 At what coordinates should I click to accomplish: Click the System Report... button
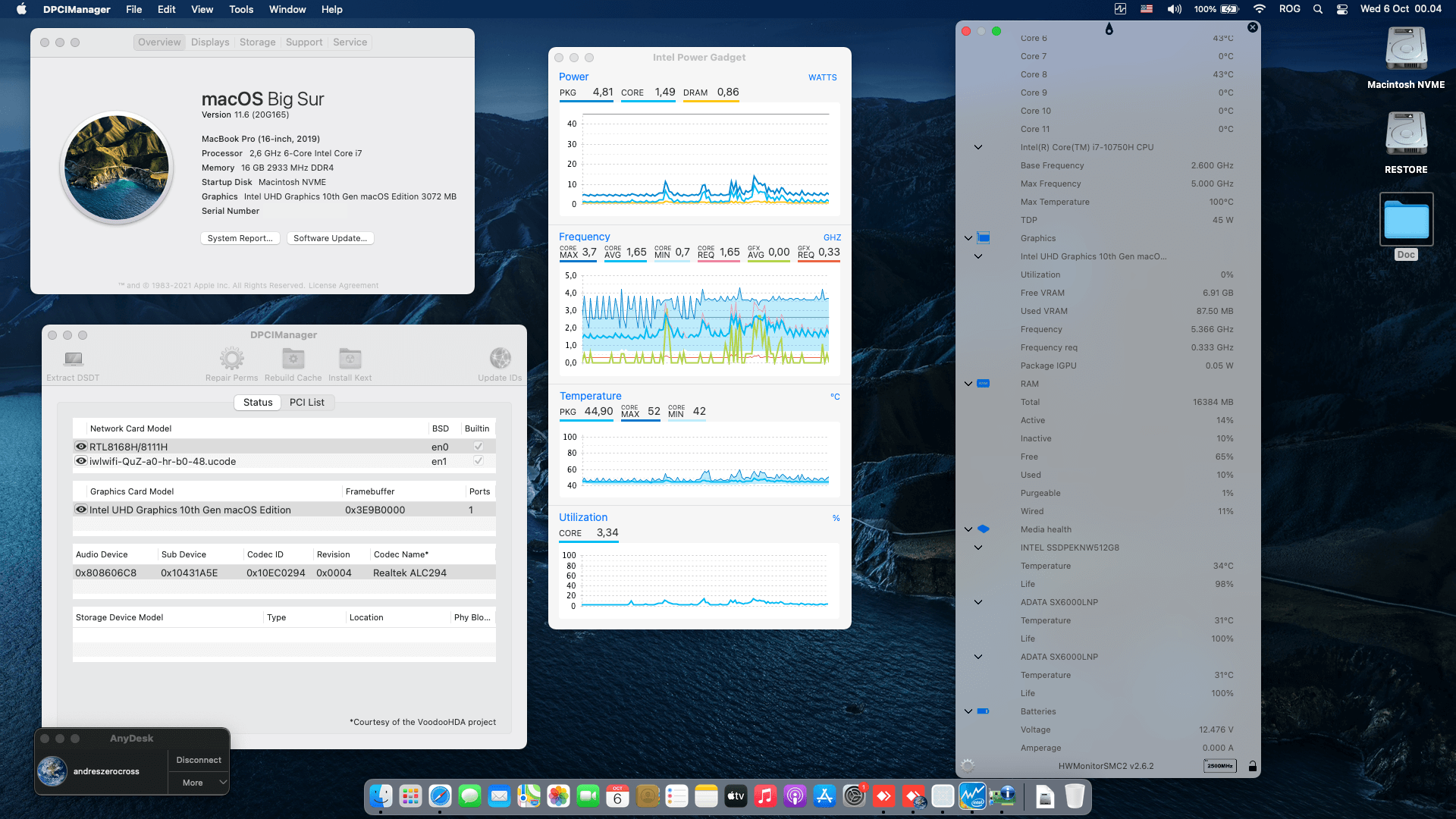click(x=240, y=238)
